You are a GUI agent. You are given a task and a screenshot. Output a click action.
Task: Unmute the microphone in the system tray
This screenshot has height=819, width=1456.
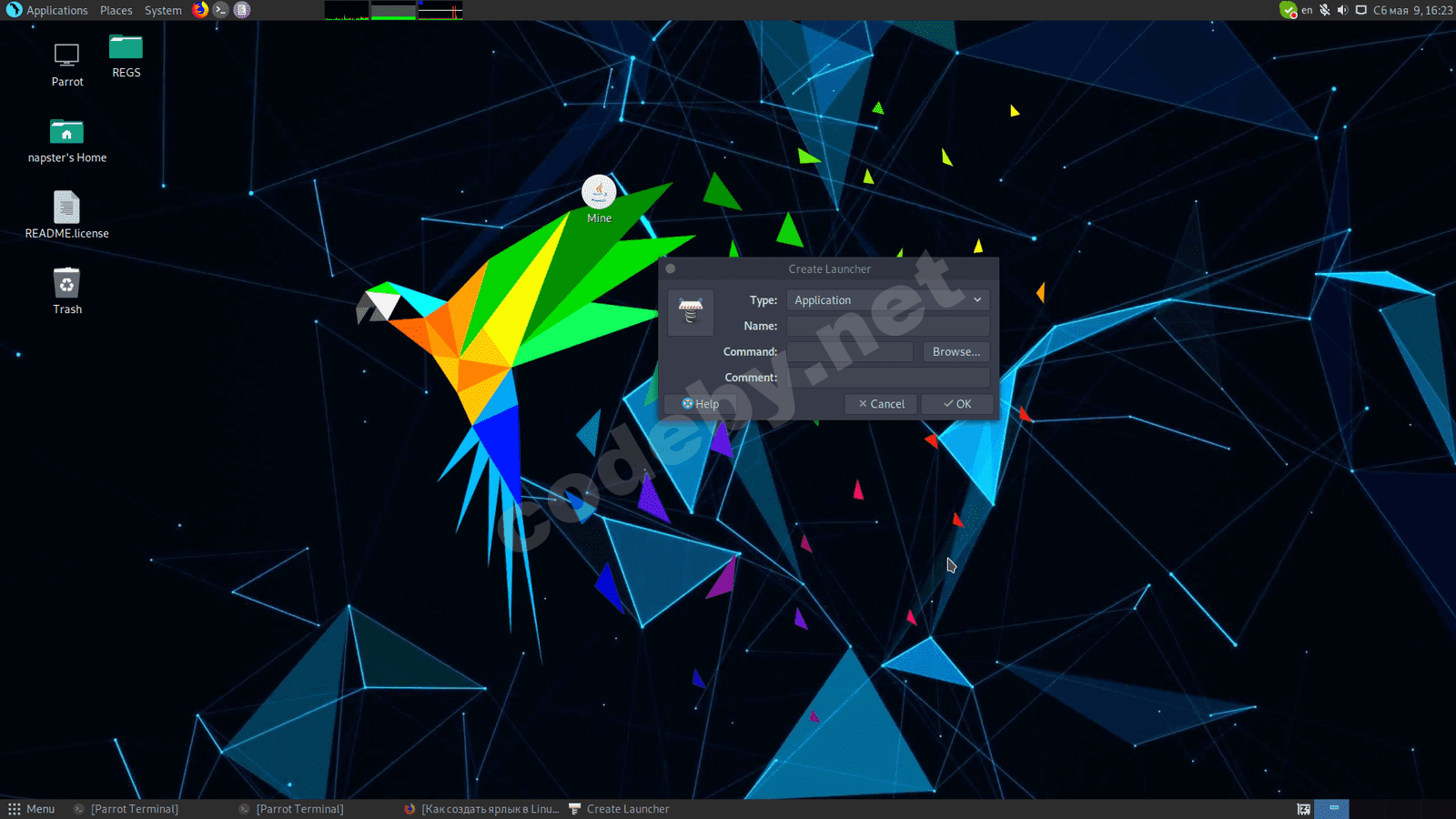click(1325, 10)
